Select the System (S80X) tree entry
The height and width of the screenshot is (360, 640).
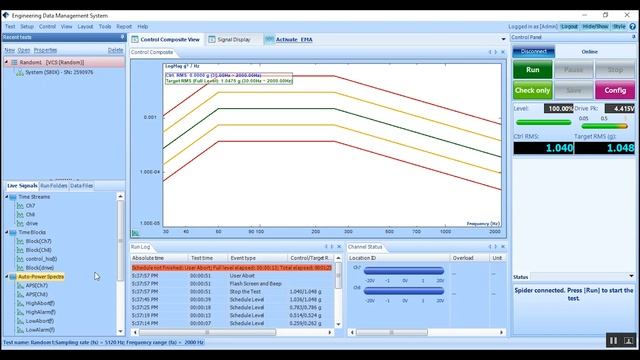[59, 72]
